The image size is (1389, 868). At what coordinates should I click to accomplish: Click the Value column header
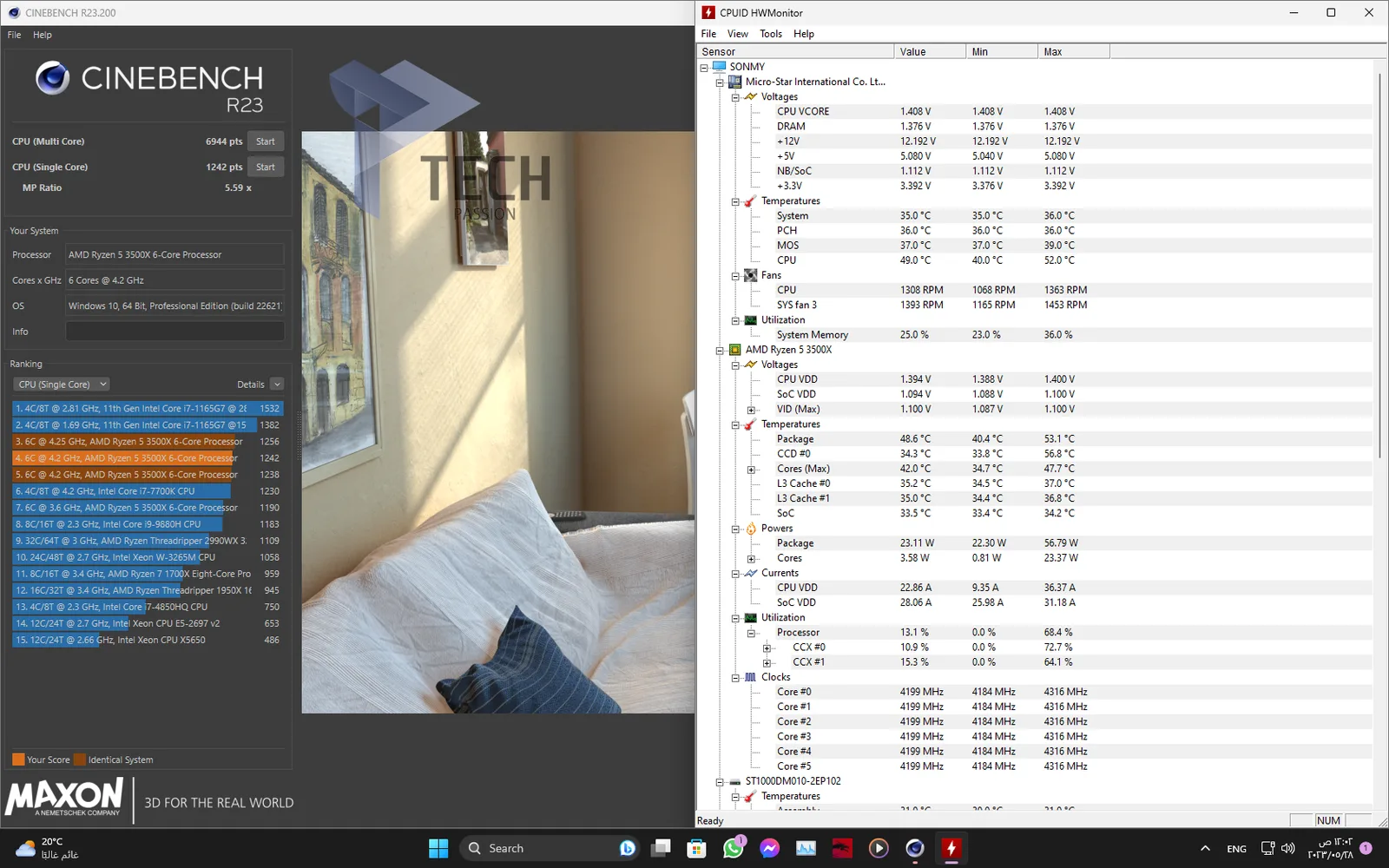930,52
